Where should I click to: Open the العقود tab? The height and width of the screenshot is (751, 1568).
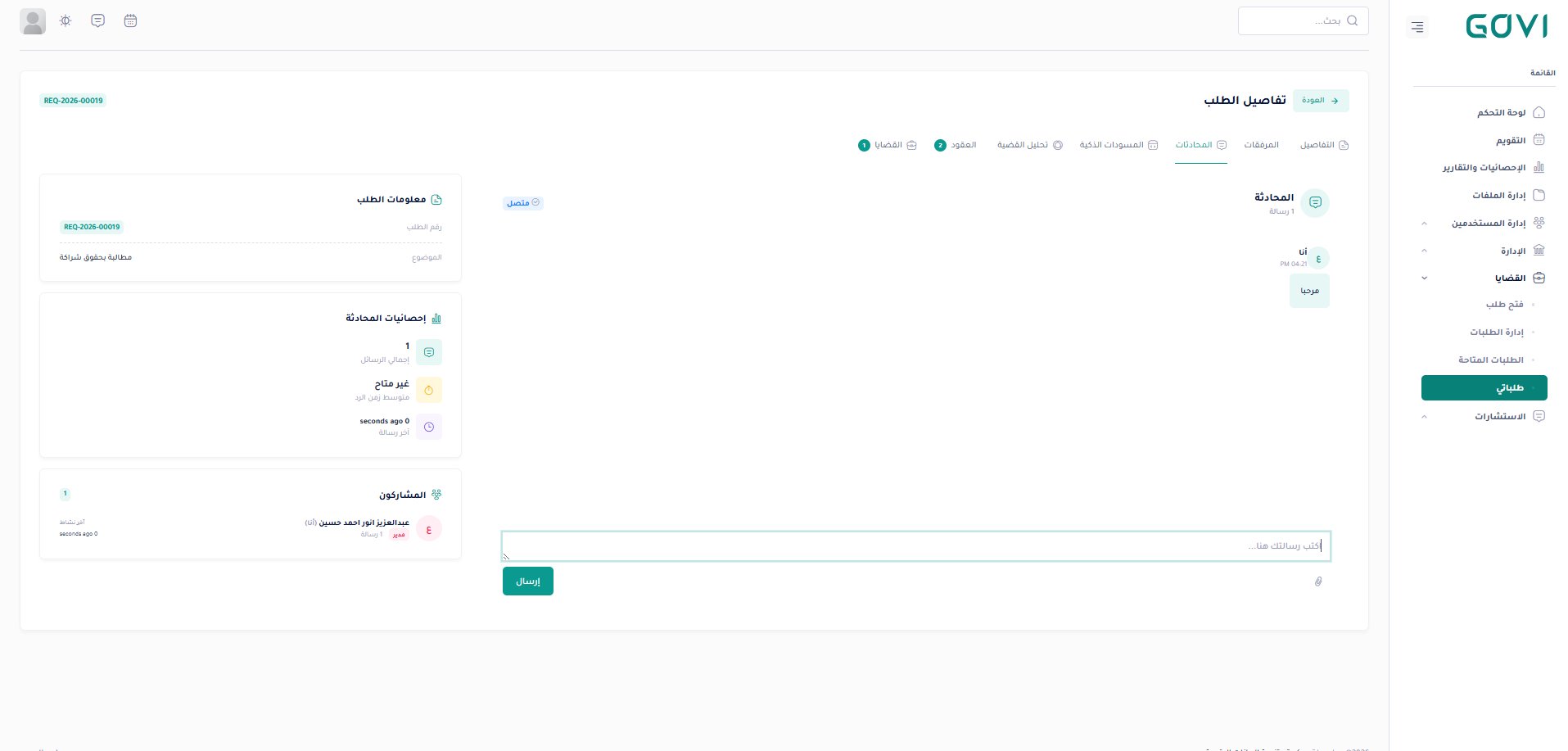click(962, 145)
